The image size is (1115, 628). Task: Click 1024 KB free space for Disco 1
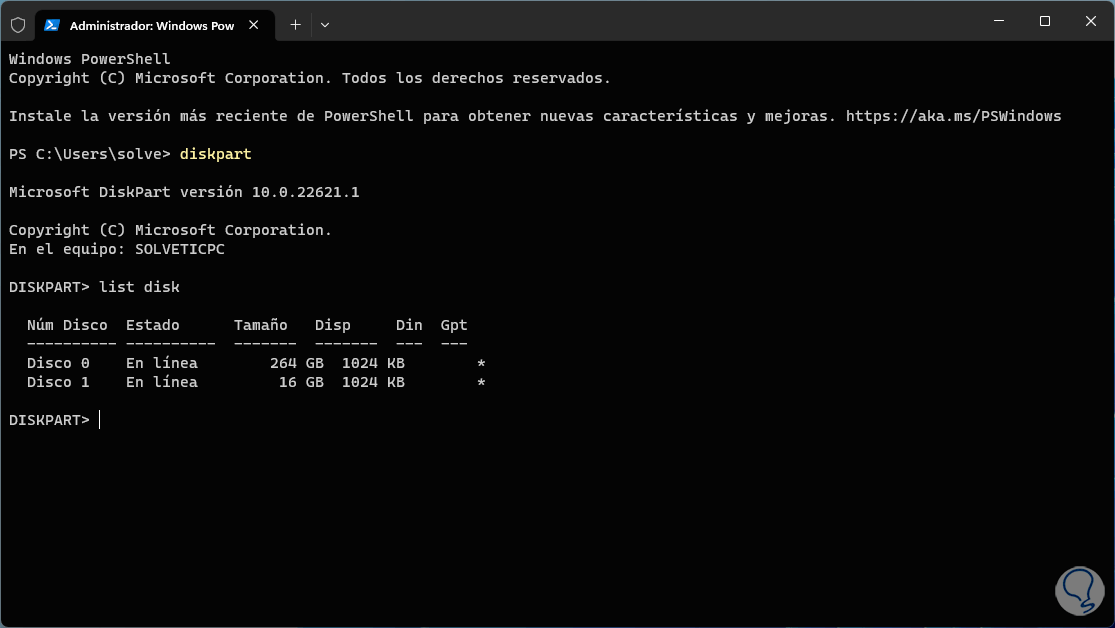373,383
